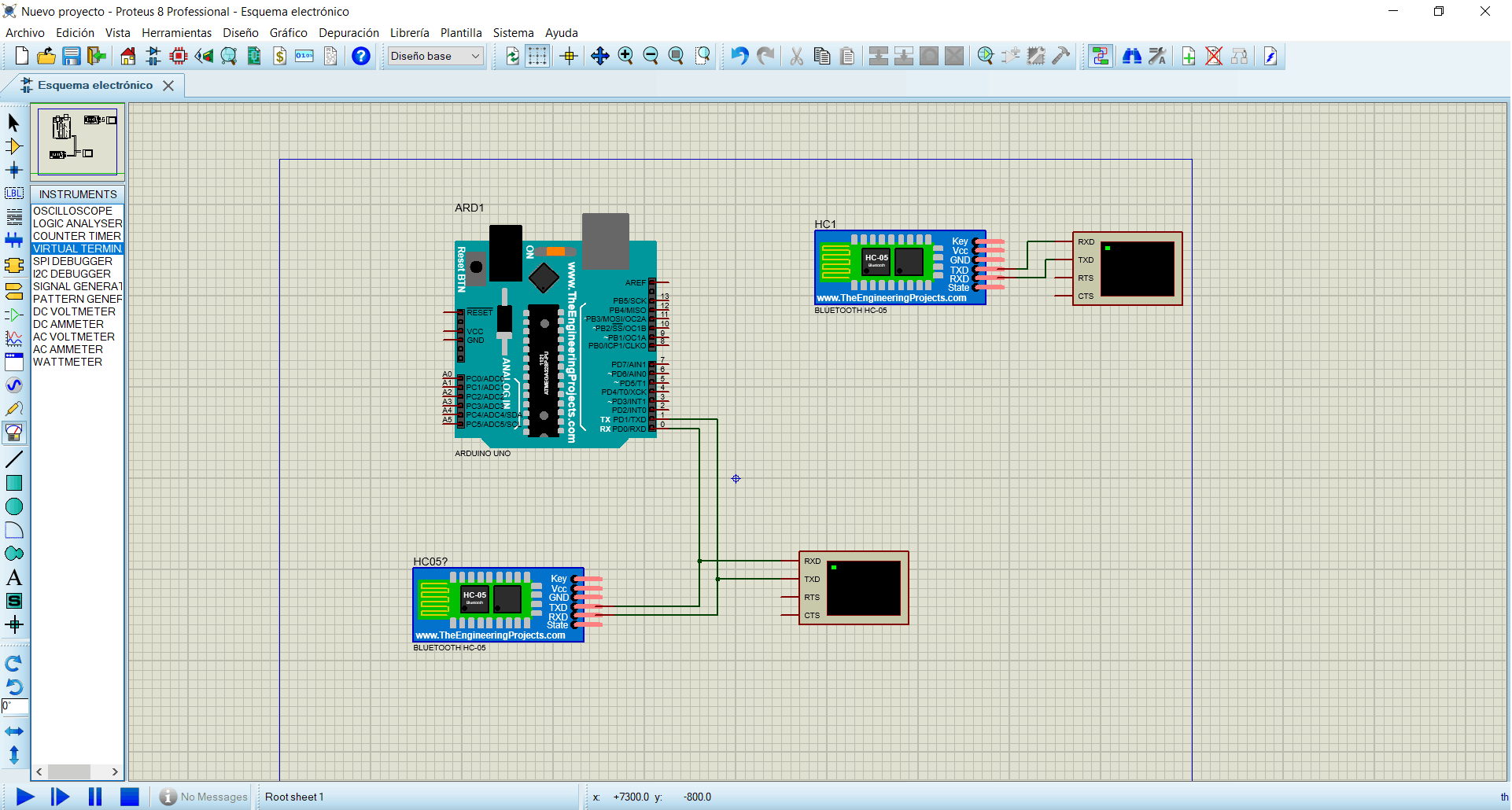Open the Plantilla menu
Viewport: 1512px width, 810px height.
pyautogui.click(x=461, y=33)
